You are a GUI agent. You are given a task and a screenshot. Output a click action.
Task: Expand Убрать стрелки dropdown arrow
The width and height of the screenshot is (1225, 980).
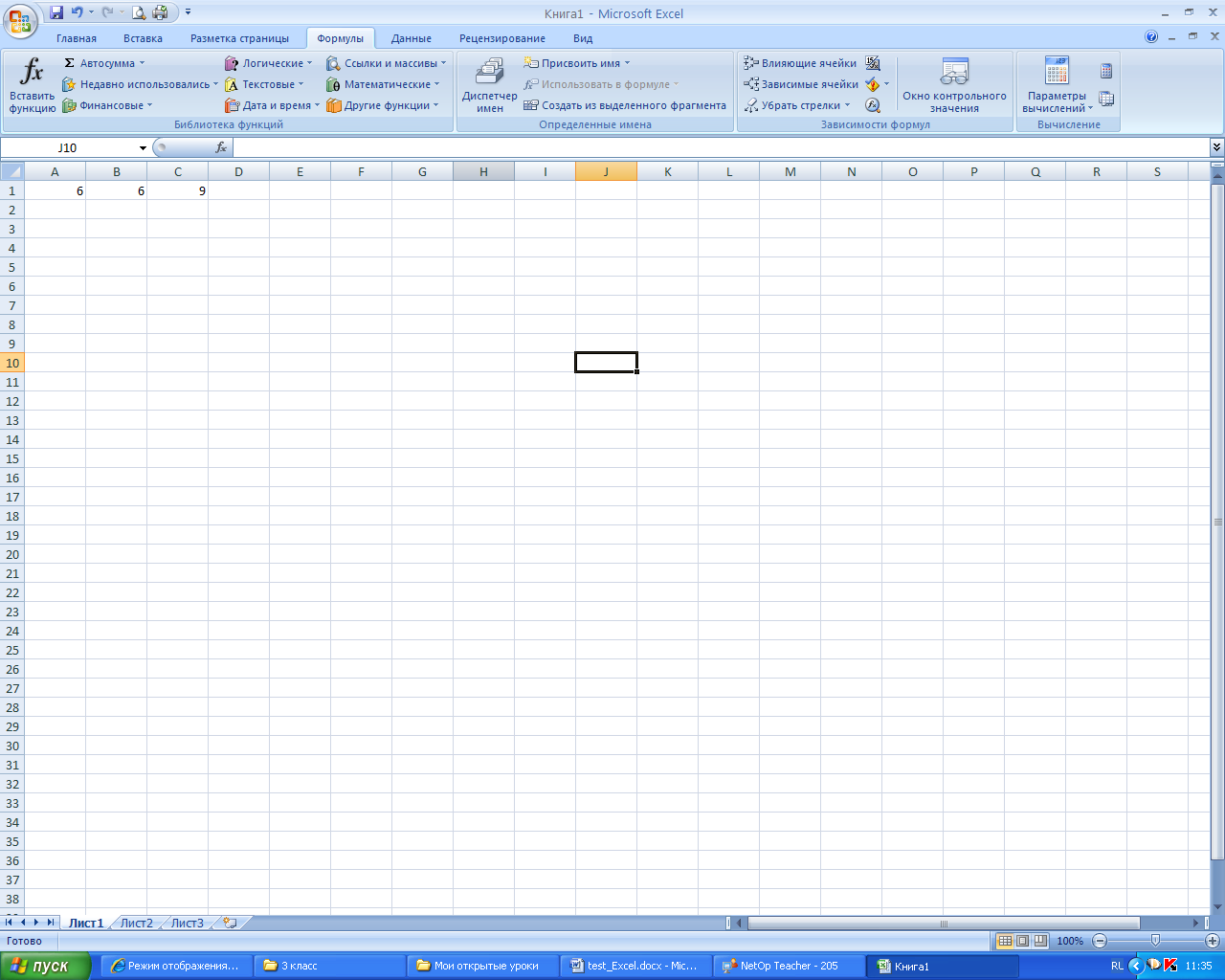pyautogui.click(x=847, y=105)
